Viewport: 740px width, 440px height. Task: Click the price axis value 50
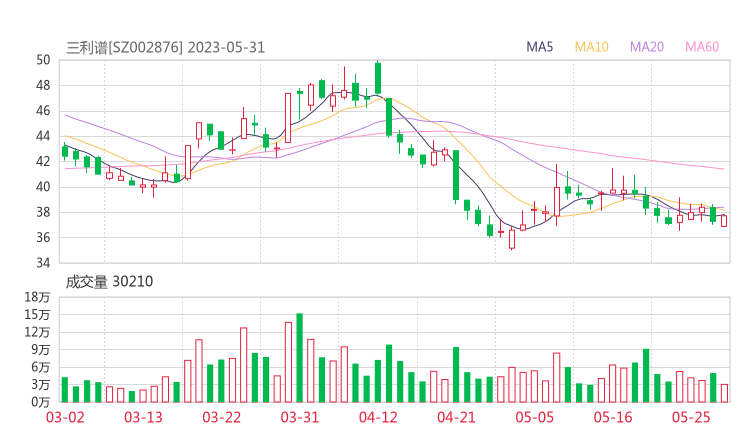tap(43, 60)
